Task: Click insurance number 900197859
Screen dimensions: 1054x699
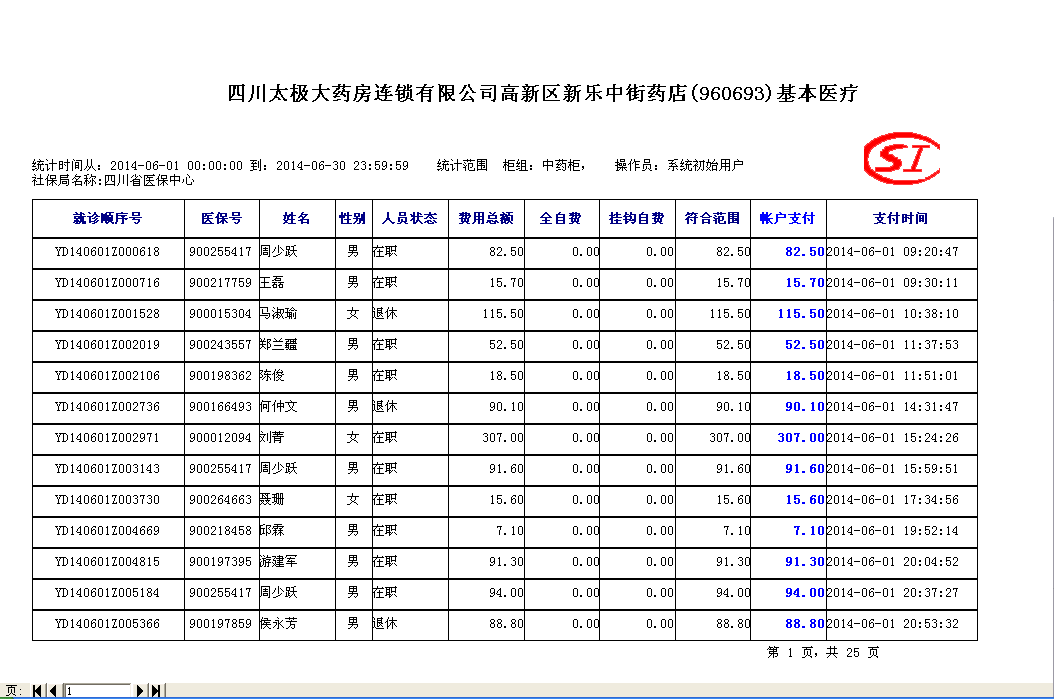Action: click(220, 624)
